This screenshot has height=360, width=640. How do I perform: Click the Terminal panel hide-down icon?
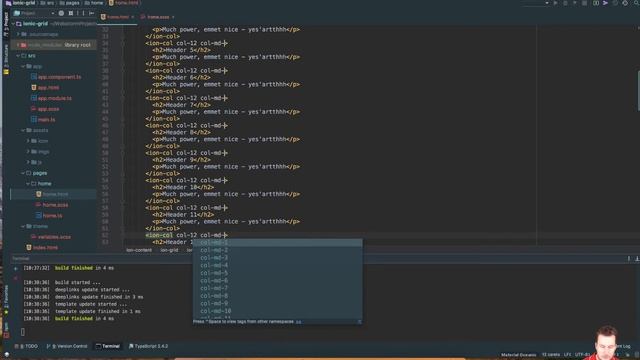click(x=637, y=258)
